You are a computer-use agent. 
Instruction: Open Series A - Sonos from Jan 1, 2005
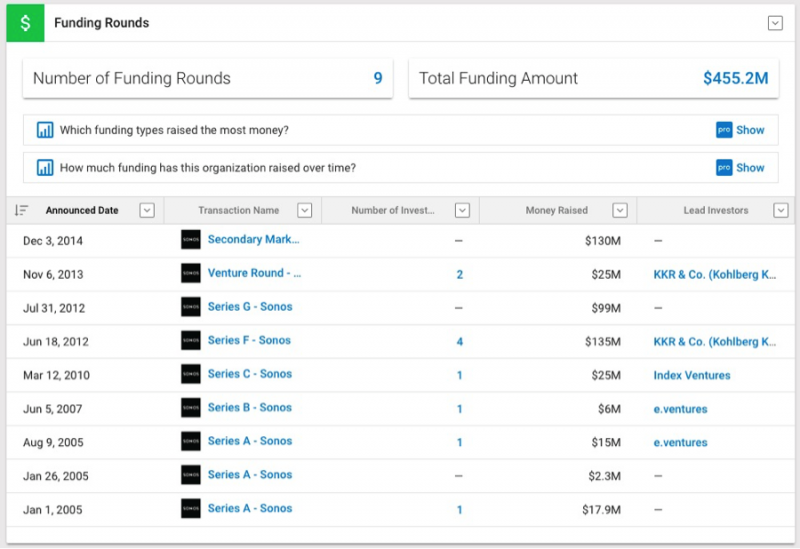tap(250, 509)
